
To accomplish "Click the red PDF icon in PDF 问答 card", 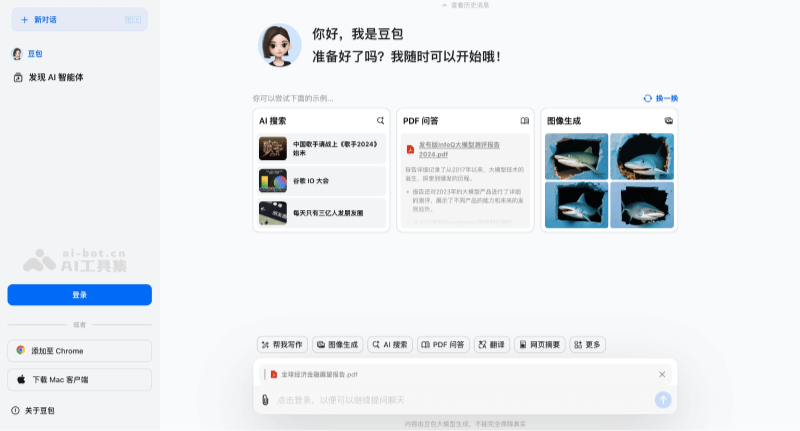I will point(410,149).
